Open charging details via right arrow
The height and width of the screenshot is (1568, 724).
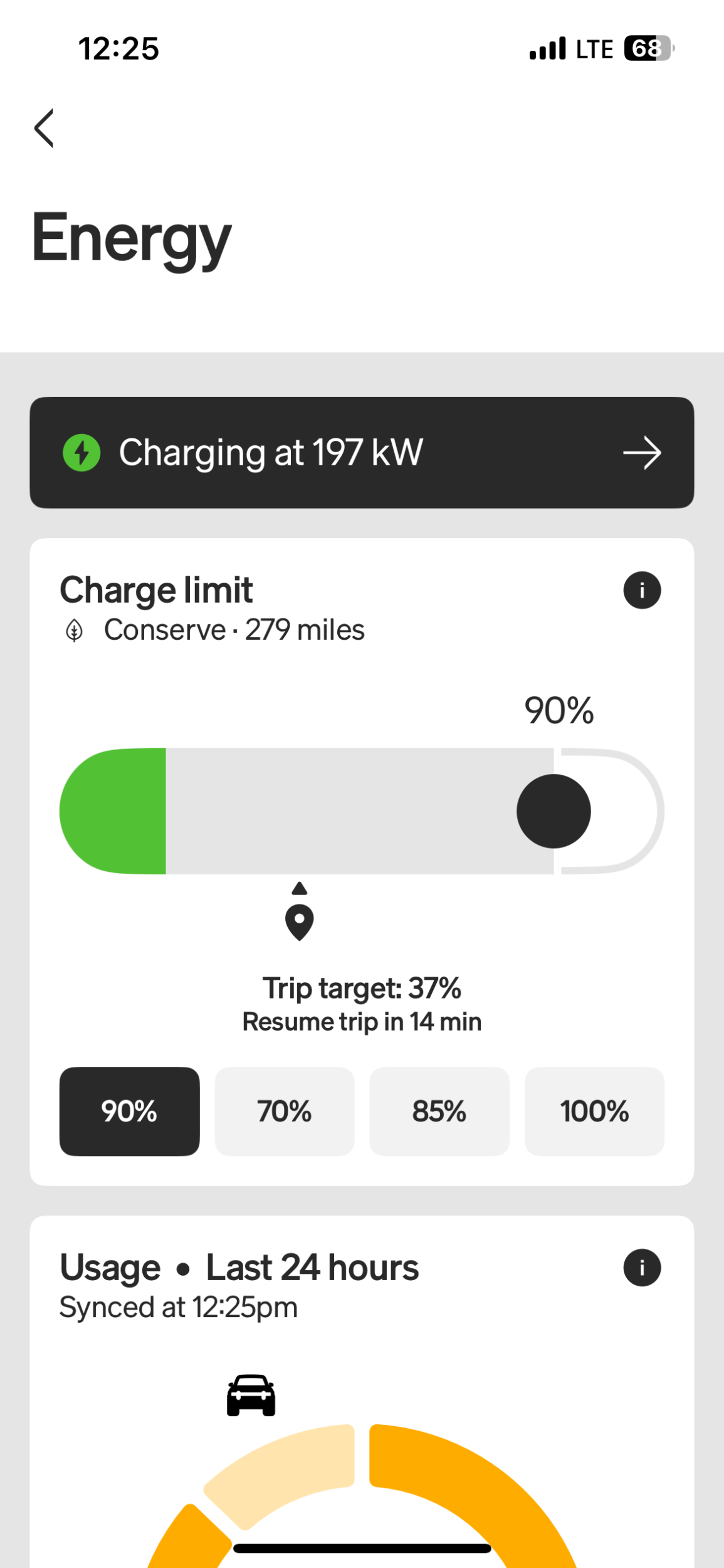[x=642, y=453]
